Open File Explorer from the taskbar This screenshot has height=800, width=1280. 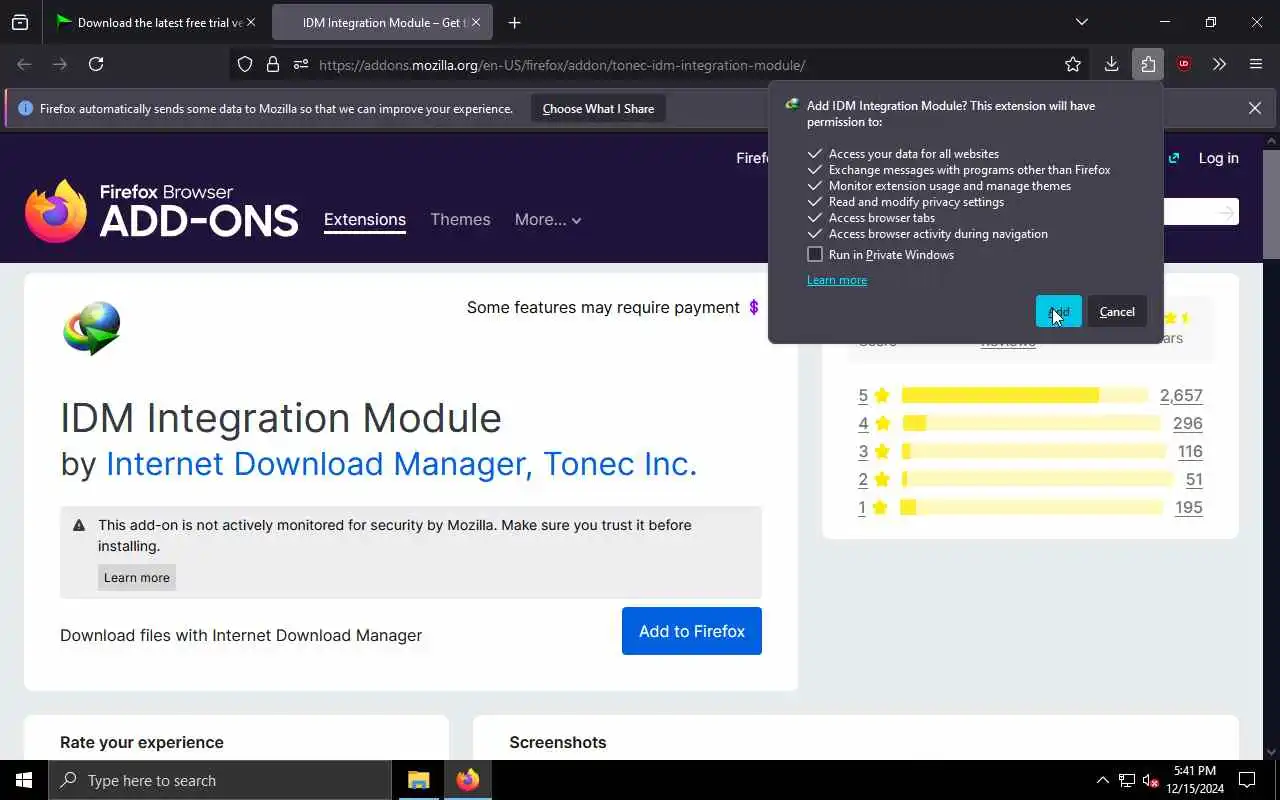point(419,780)
